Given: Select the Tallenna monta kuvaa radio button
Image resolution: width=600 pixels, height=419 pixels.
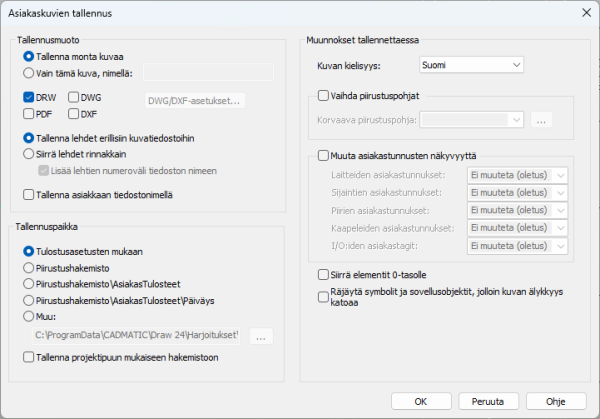Looking at the screenshot, I should (x=28, y=56).
